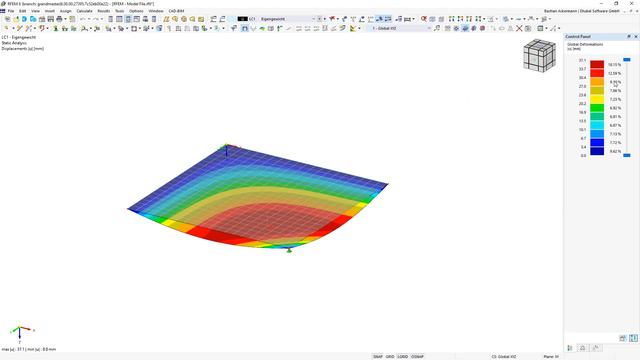Screen dimensions: 640x360
Task: Click the magnifier icon beside the coordinate system box
Action: [x=437, y=29]
